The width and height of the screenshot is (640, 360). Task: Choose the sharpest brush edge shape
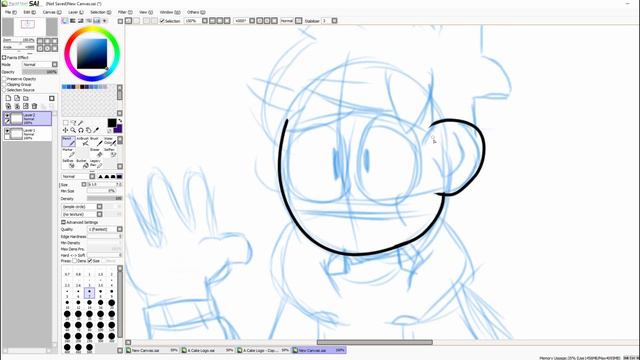[100, 176]
